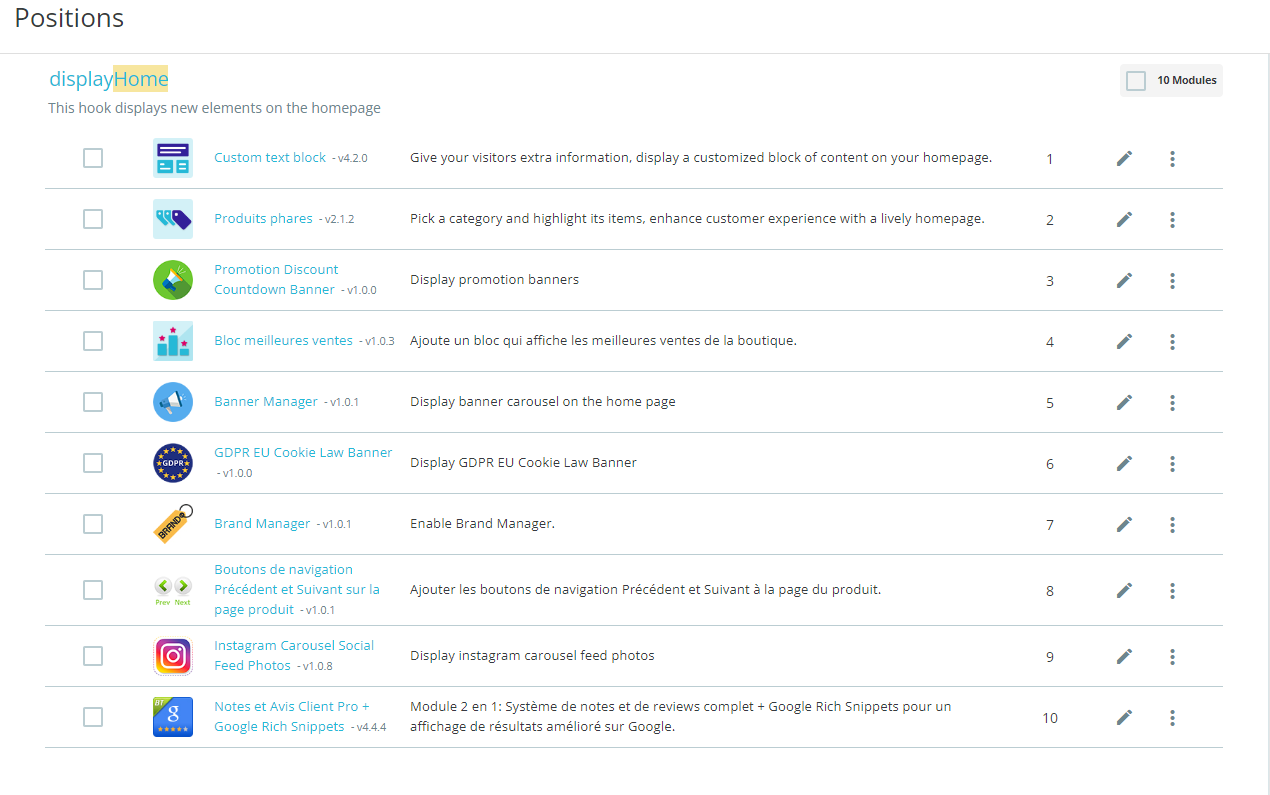Viewport: 1270px width, 795px height.
Task: Check the GDPR EU Cookie Law Banner checkbox
Action: [93, 463]
